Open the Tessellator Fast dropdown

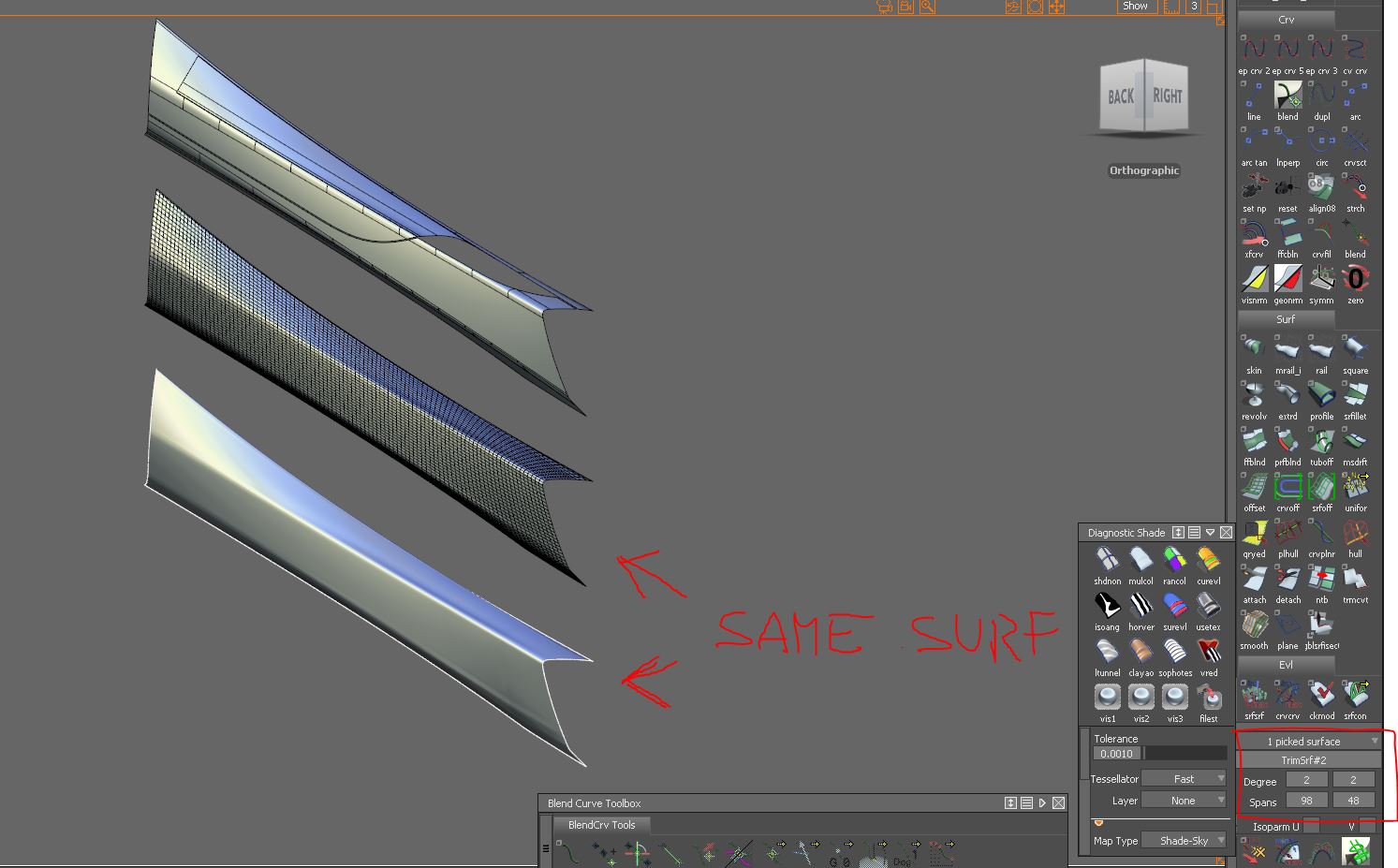coord(1184,778)
